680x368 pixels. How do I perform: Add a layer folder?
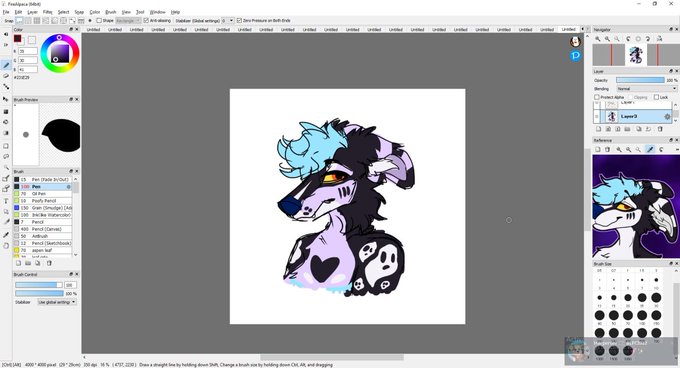(627, 129)
